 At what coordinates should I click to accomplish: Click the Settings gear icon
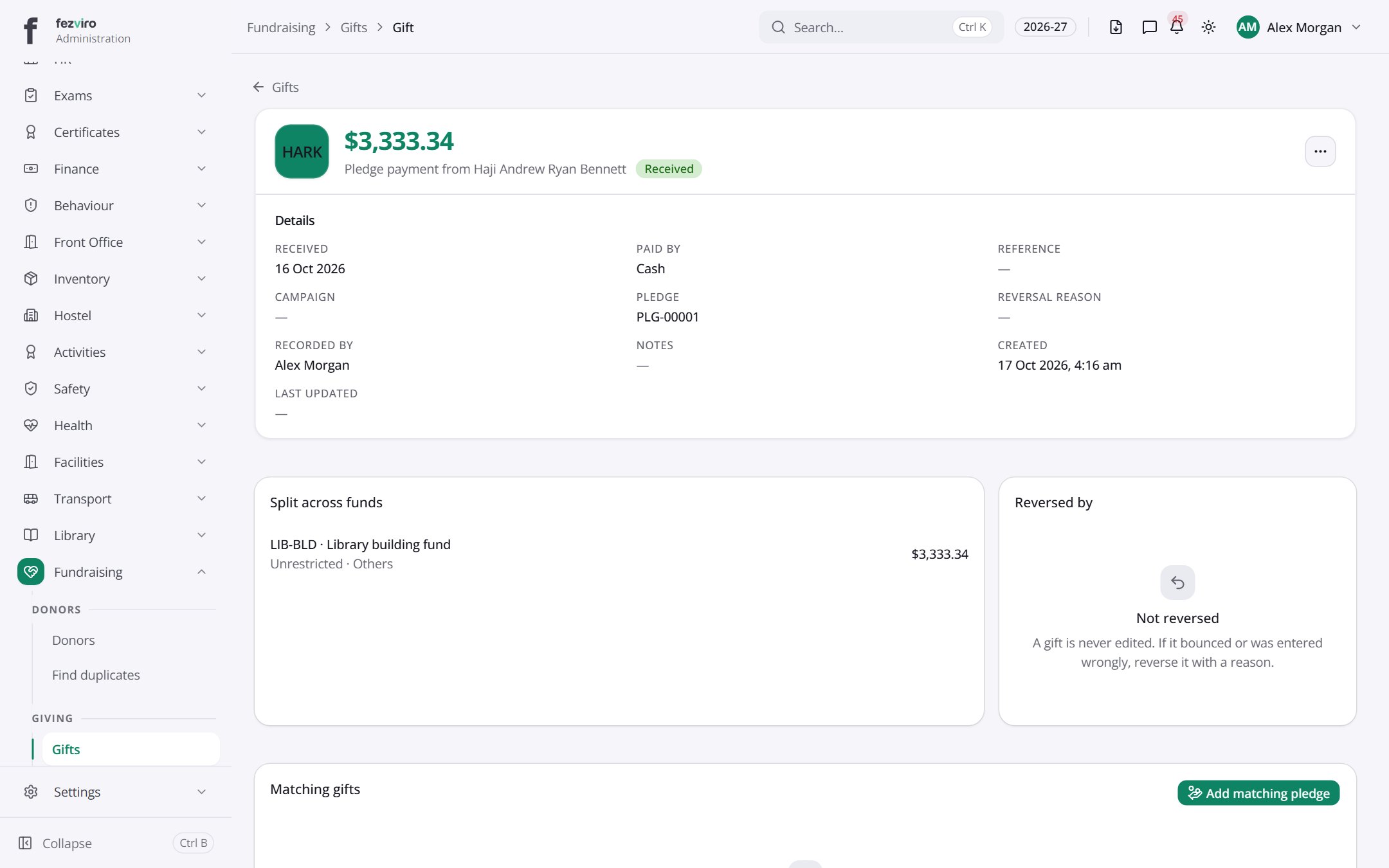[31, 792]
